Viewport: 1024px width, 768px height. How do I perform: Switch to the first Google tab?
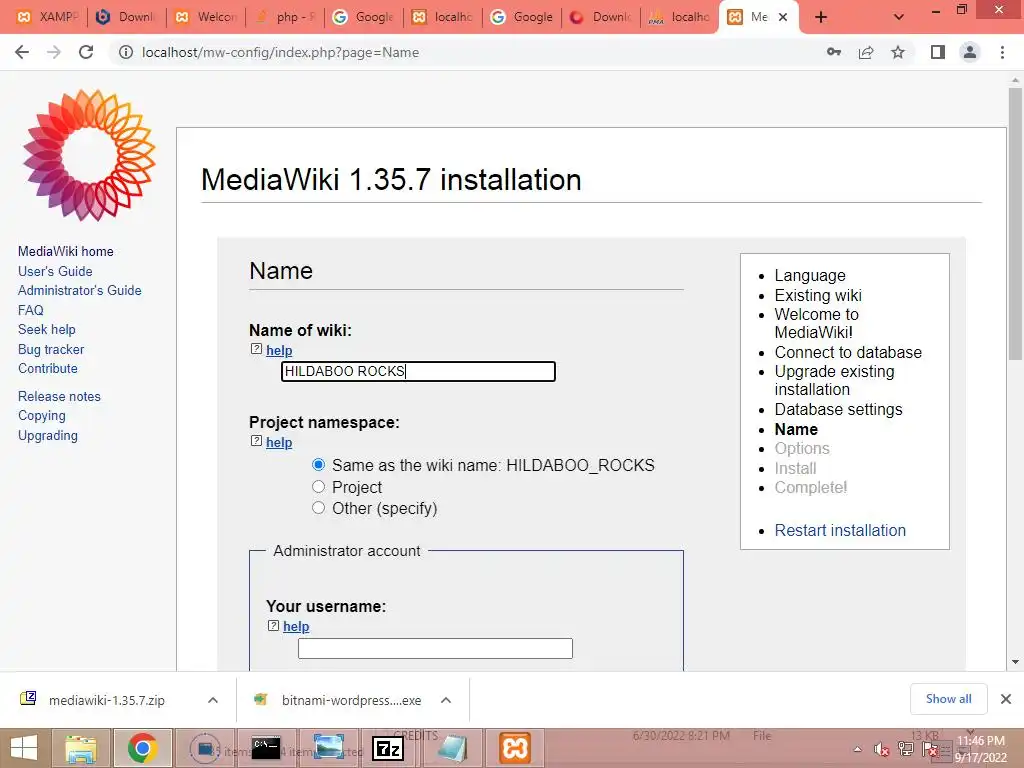(x=365, y=17)
